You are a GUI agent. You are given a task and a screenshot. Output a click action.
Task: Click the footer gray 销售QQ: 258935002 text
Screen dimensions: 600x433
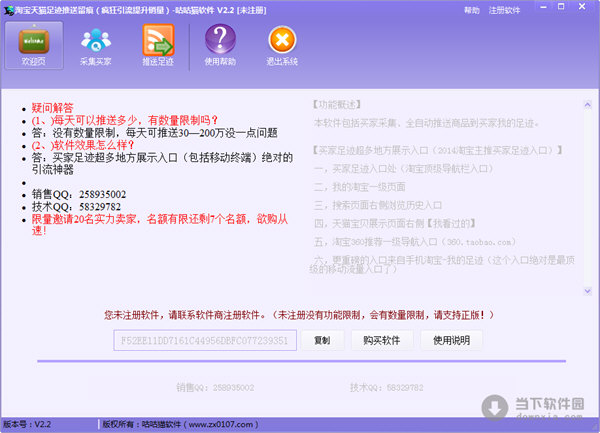tap(215, 387)
